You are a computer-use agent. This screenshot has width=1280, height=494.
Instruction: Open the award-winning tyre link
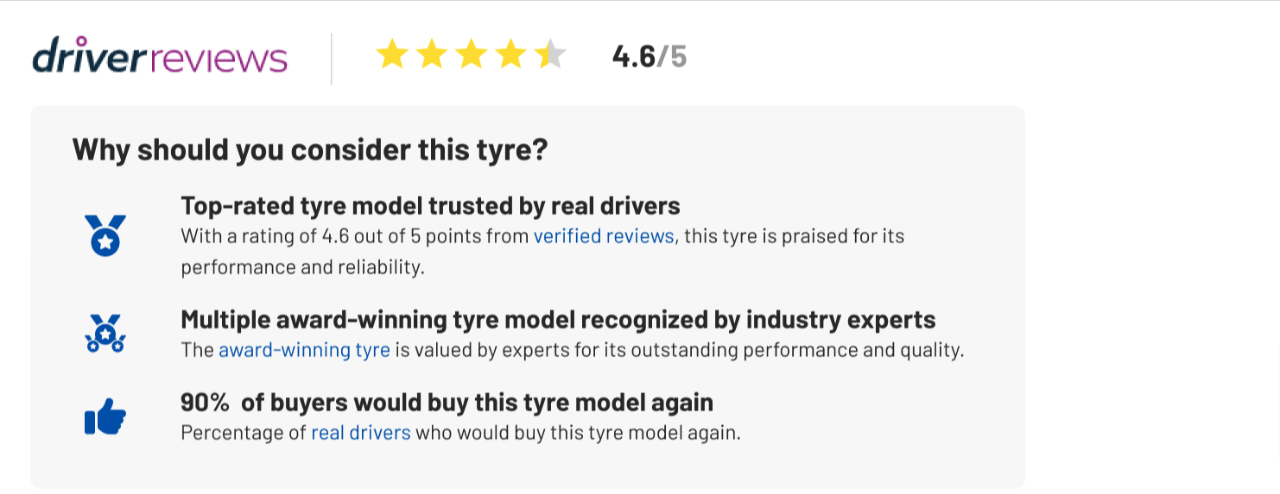[304, 351]
